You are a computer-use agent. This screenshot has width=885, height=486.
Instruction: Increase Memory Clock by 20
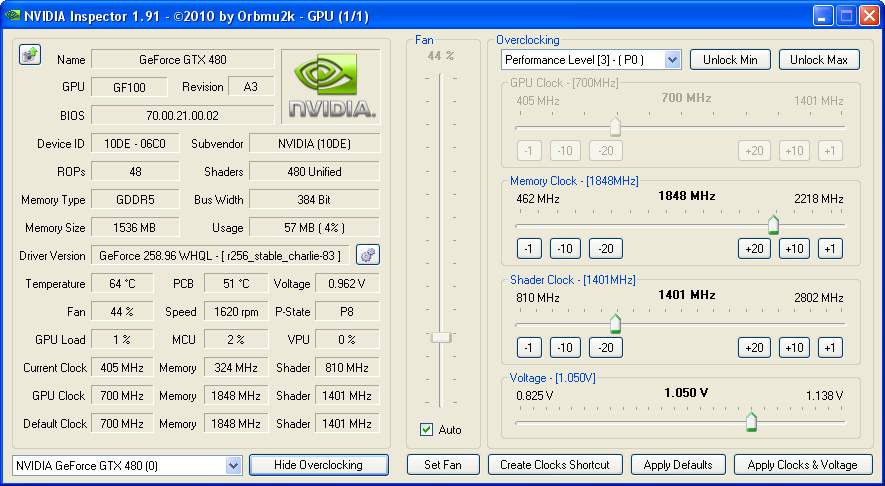pyautogui.click(x=754, y=249)
